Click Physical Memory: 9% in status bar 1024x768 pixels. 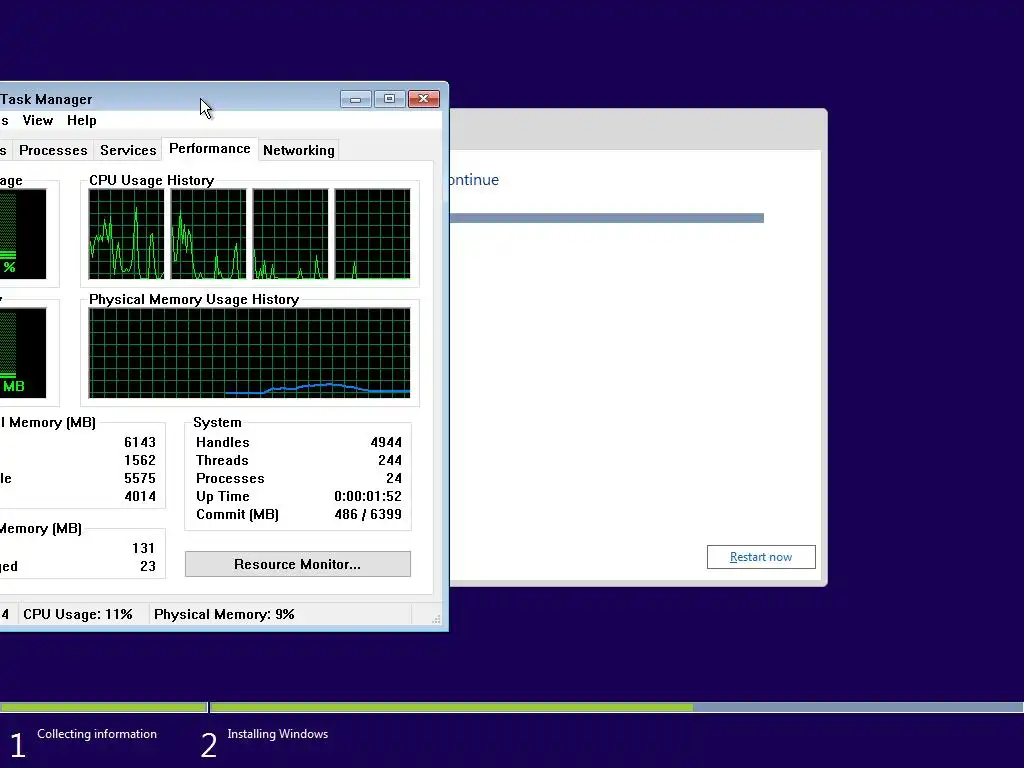224,615
